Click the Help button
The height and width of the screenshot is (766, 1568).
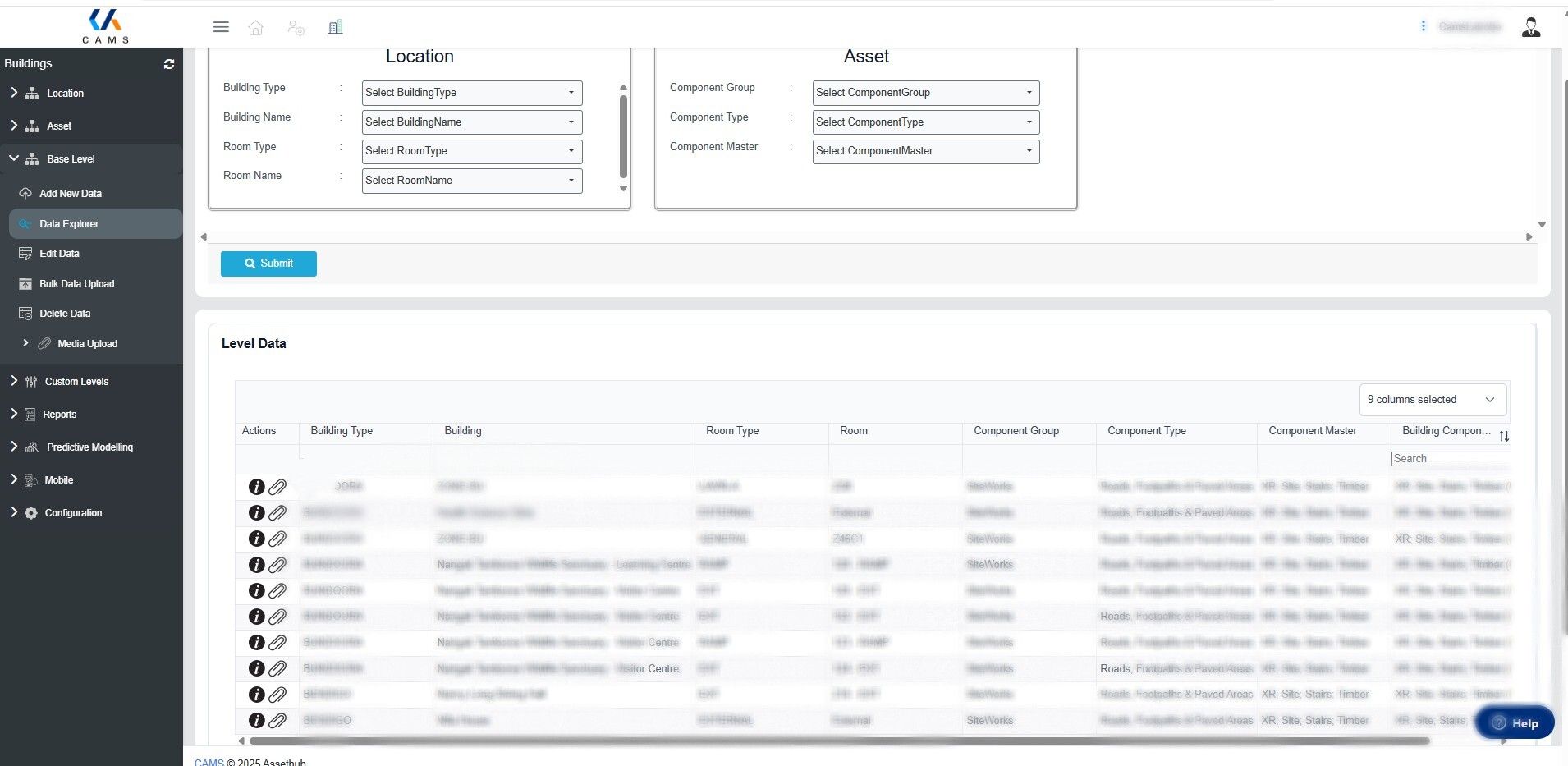click(1514, 723)
